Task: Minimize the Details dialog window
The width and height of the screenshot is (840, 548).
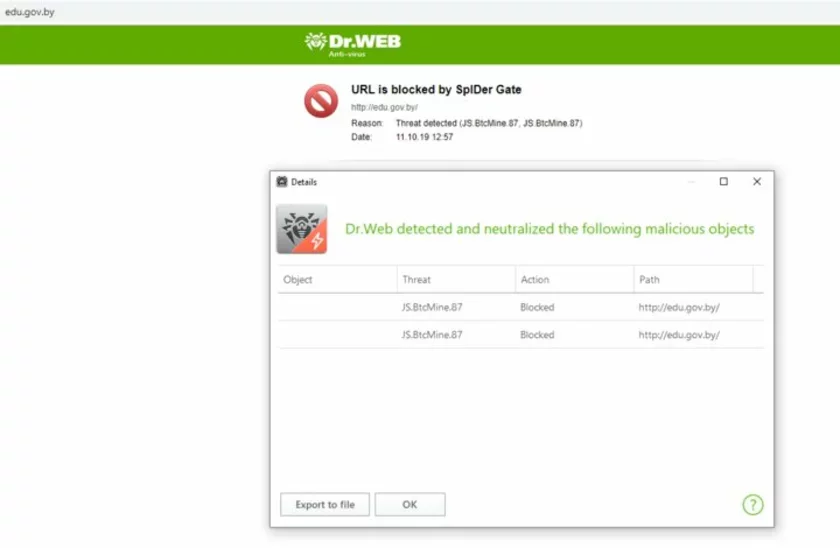Action: 691,182
